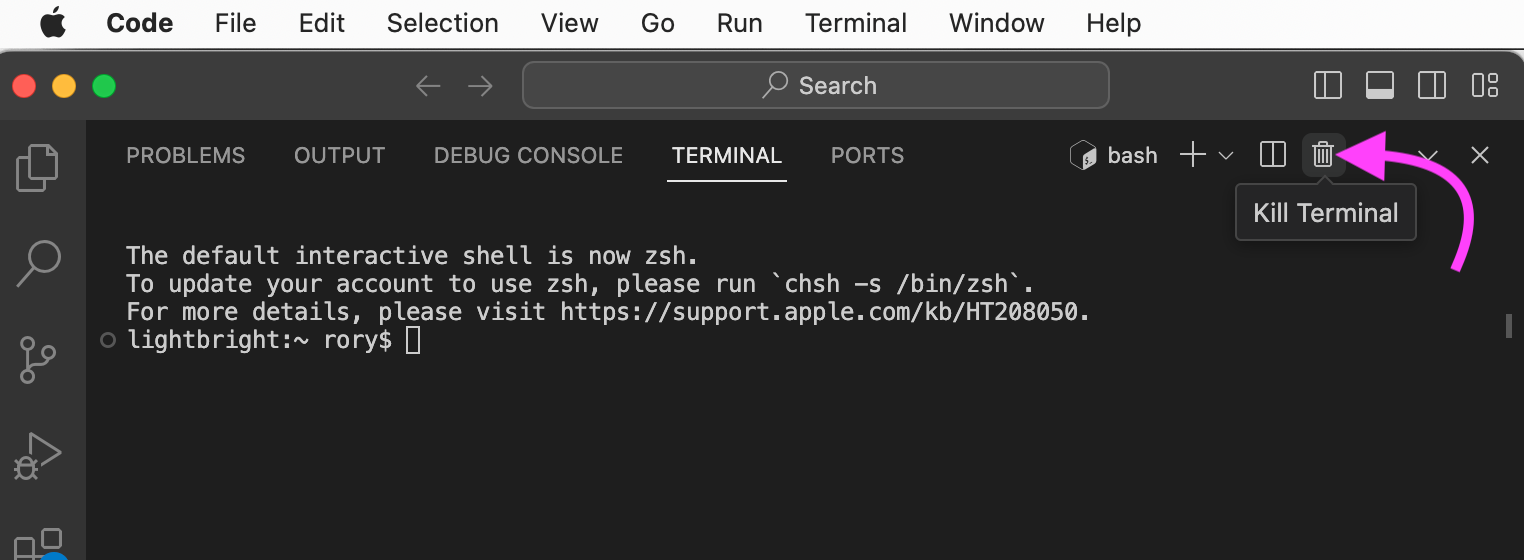Open the Search view in activity bar
1524x560 pixels.
coord(38,263)
